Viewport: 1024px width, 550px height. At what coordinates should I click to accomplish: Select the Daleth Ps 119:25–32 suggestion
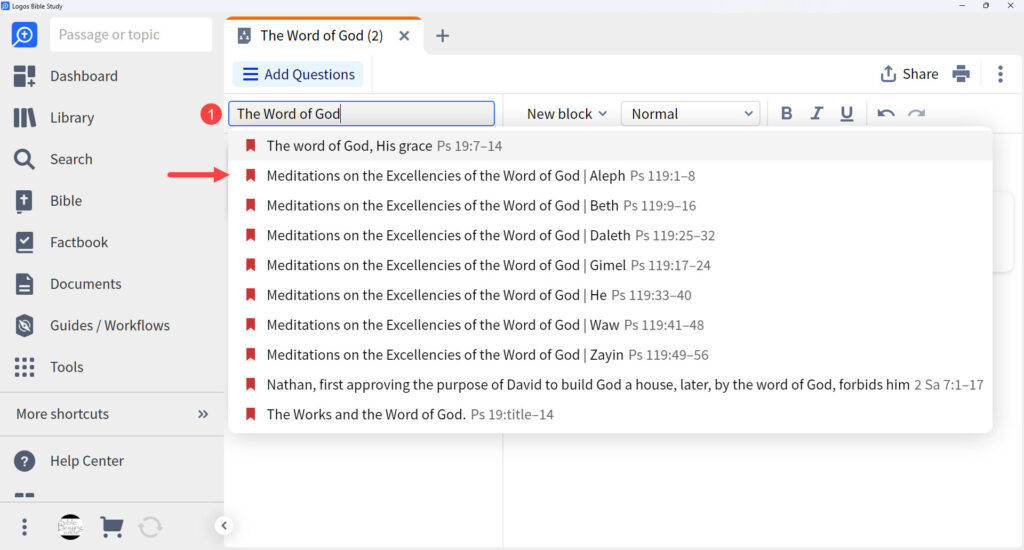[x=610, y=235]
